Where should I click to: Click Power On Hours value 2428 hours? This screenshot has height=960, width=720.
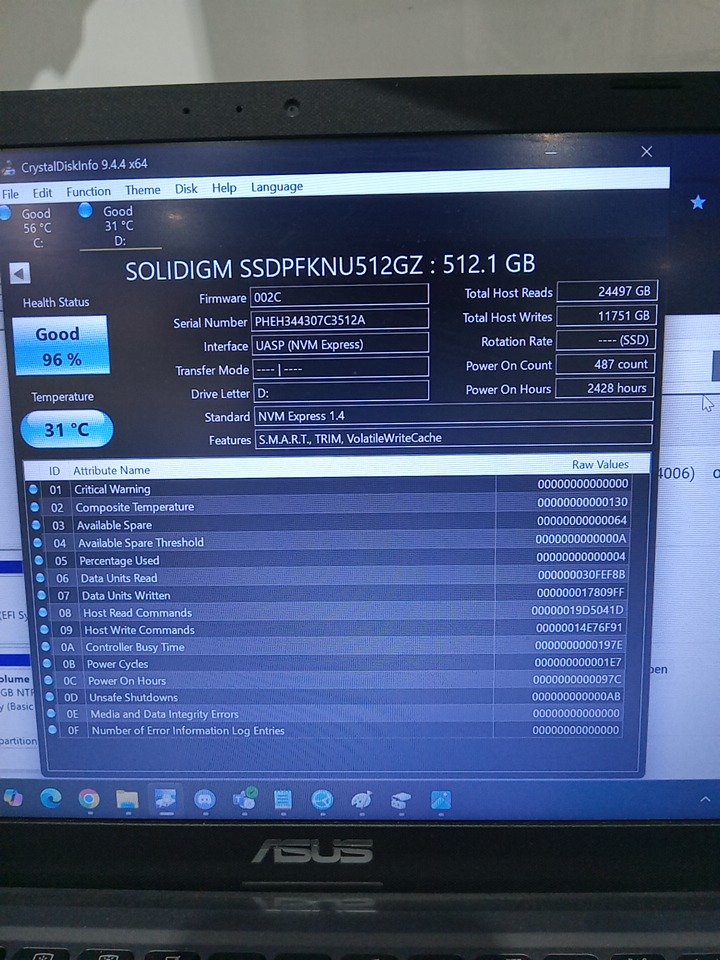pyautogui.click(x=605, y=388)
